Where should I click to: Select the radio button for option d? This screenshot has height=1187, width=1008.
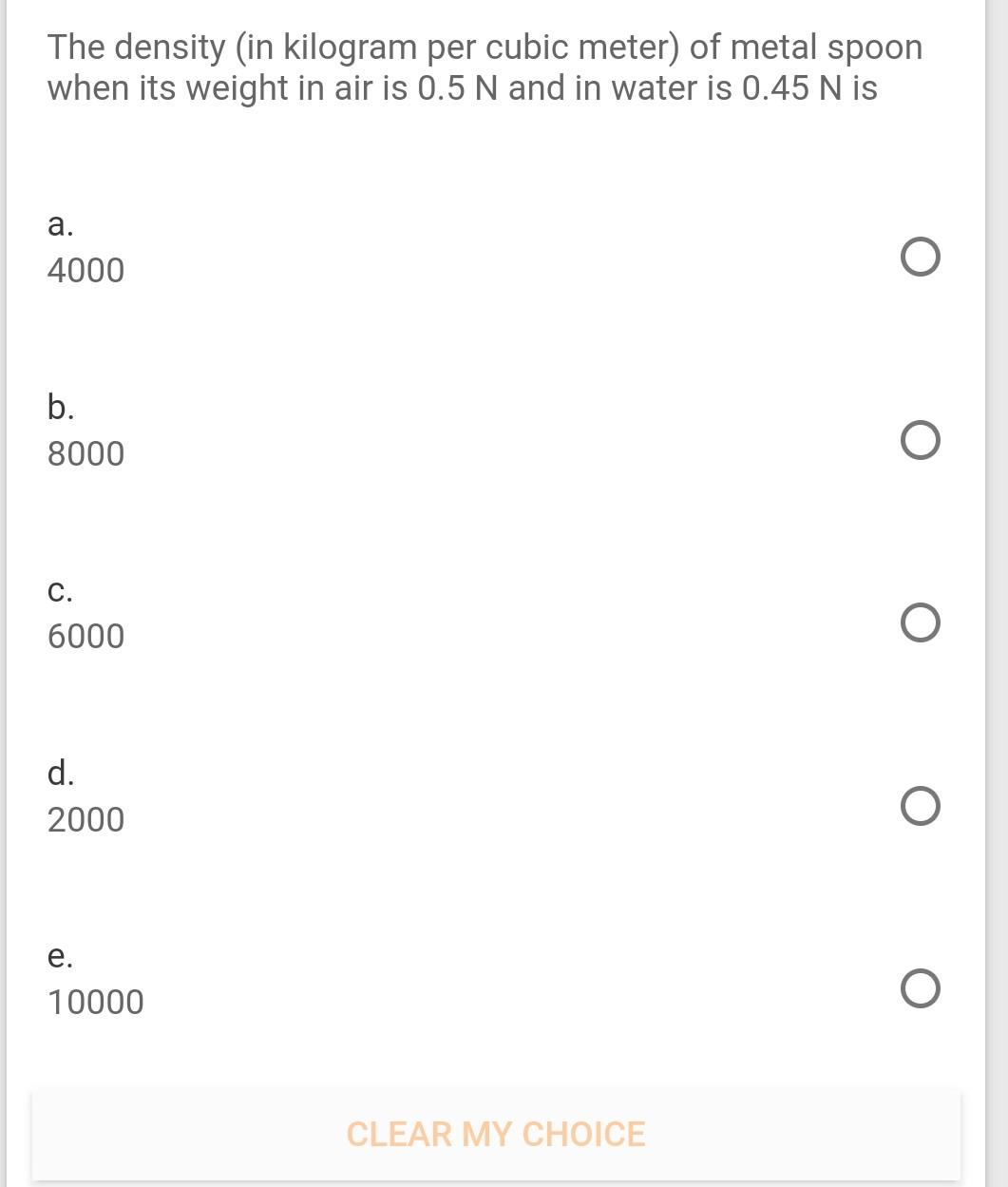click(x=920, y=805)
